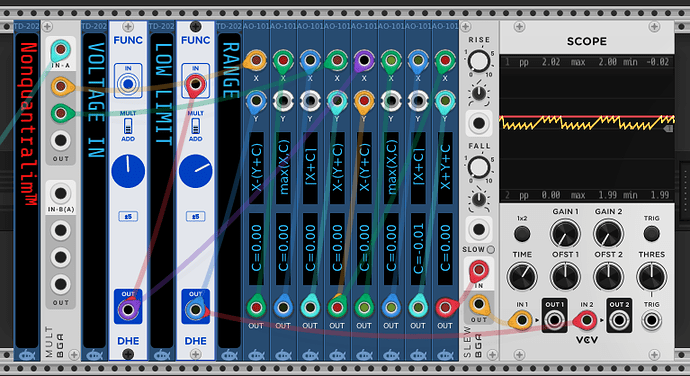Screen dimensions: 690x376
Task: Click the Scope IN 1 jack
Action: pyautogui.click(x=522, y=321)
